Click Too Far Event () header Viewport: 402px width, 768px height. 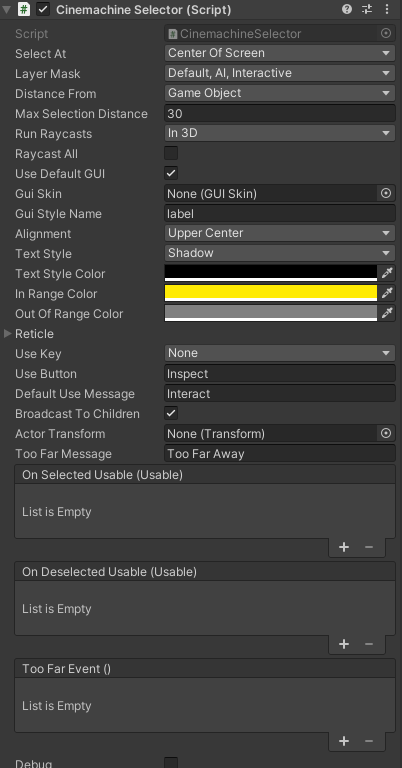[205, 669]
